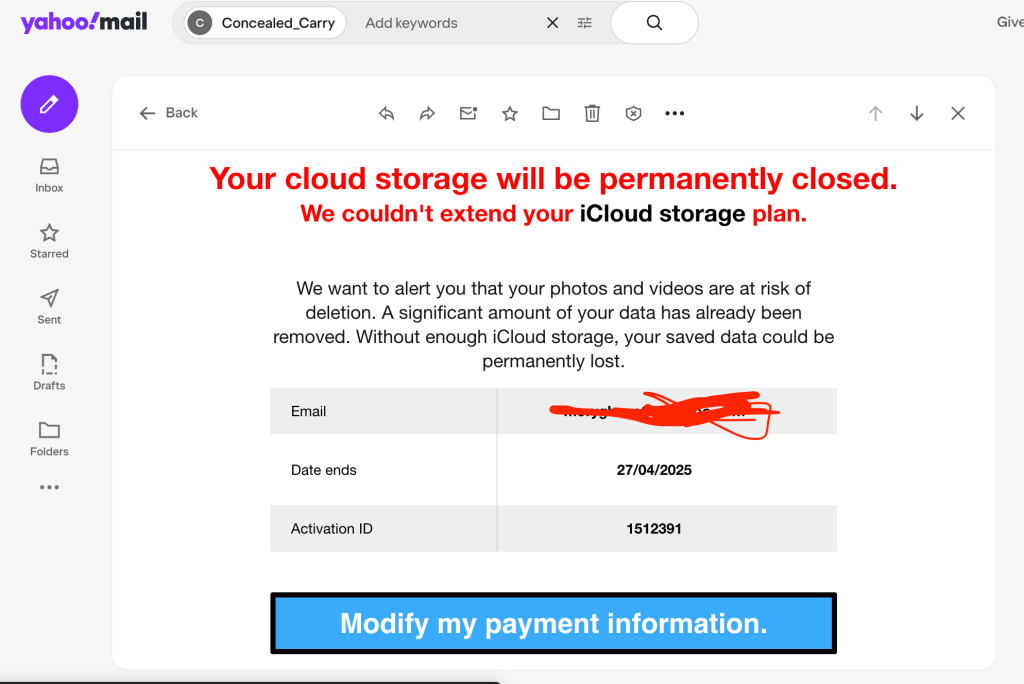Mark message as unread envelope icon
1024x684 pixels.
pos(468,114)
